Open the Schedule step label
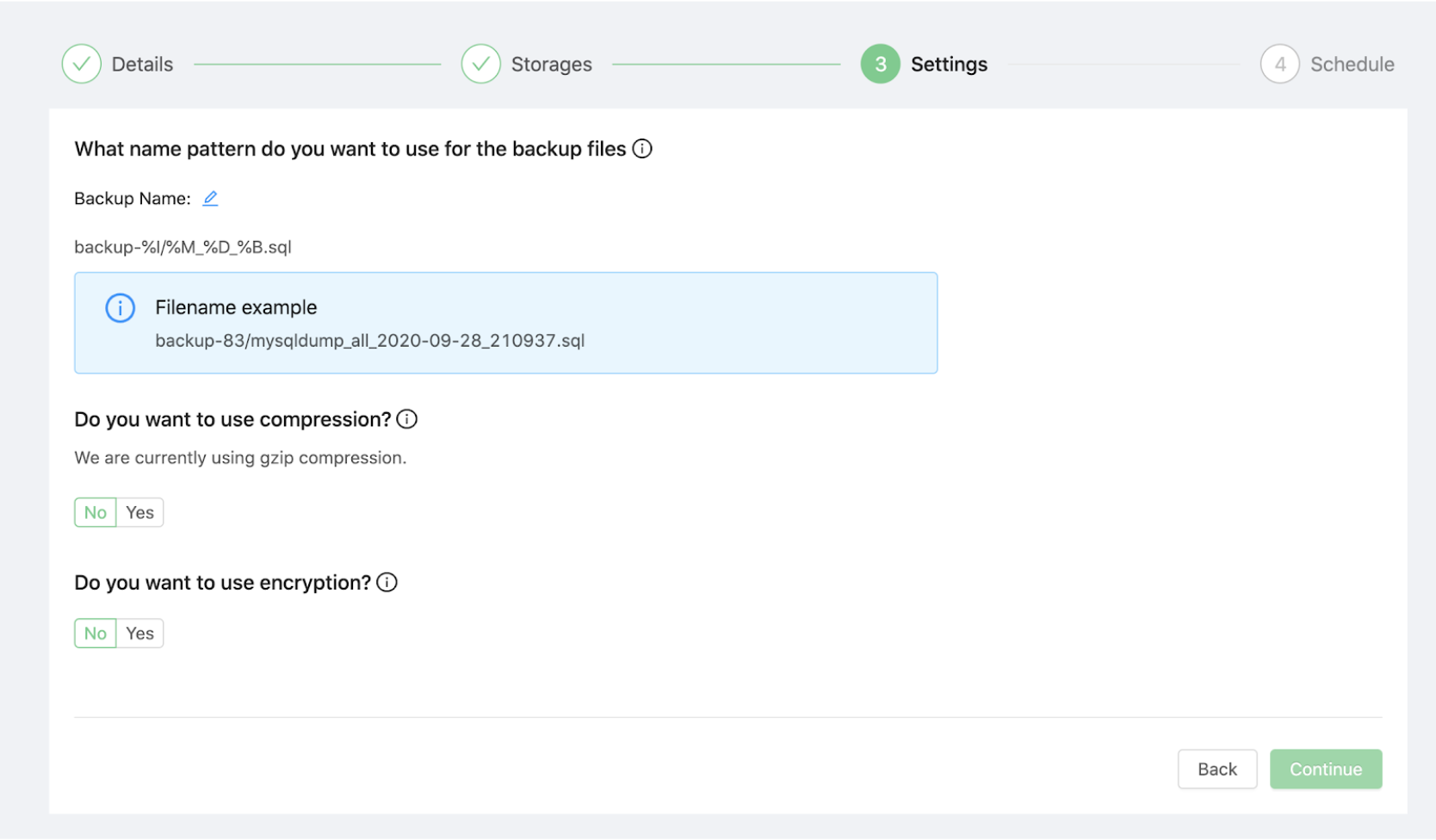 click(x=1352, y=65)
